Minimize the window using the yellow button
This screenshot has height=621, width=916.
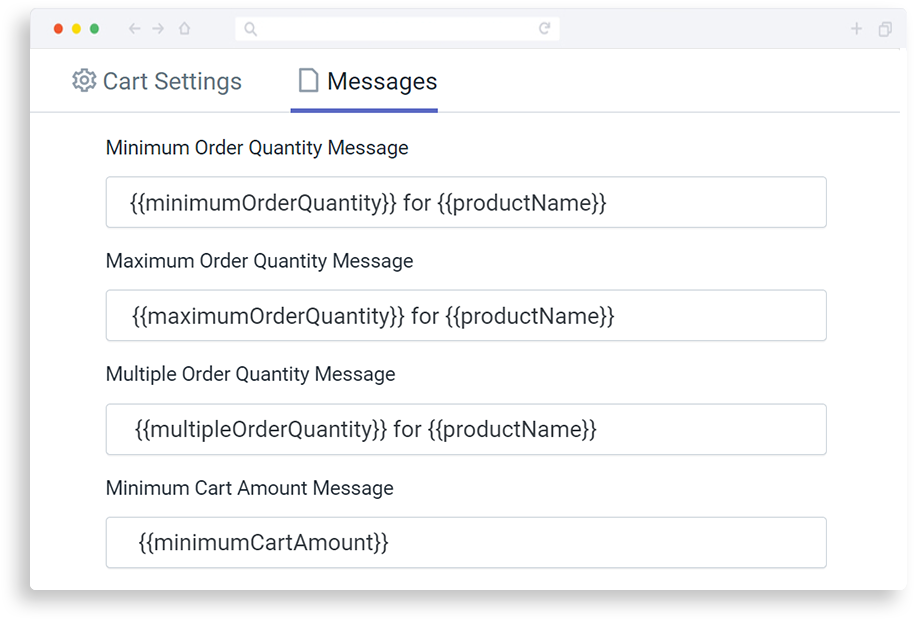(77, 29)
